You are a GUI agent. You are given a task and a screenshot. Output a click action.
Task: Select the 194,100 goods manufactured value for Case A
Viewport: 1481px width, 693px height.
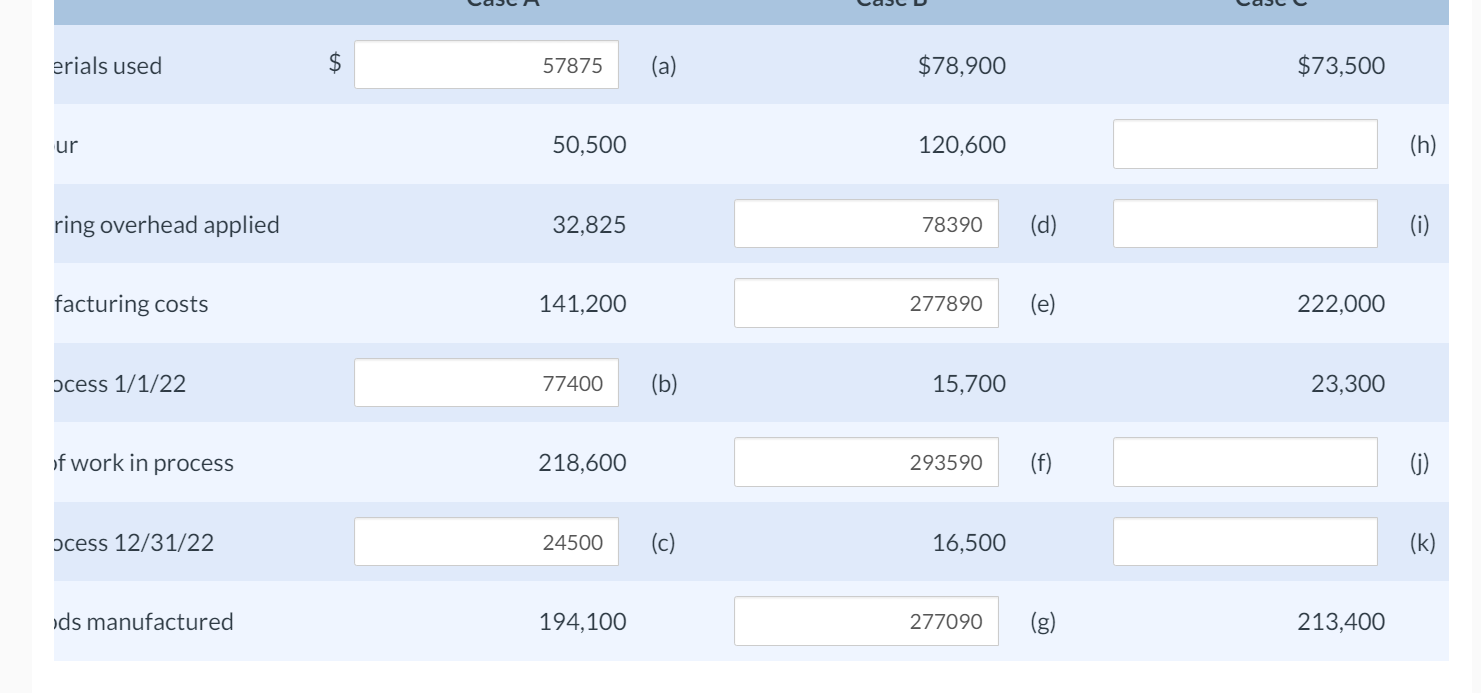tap(584, 621)
